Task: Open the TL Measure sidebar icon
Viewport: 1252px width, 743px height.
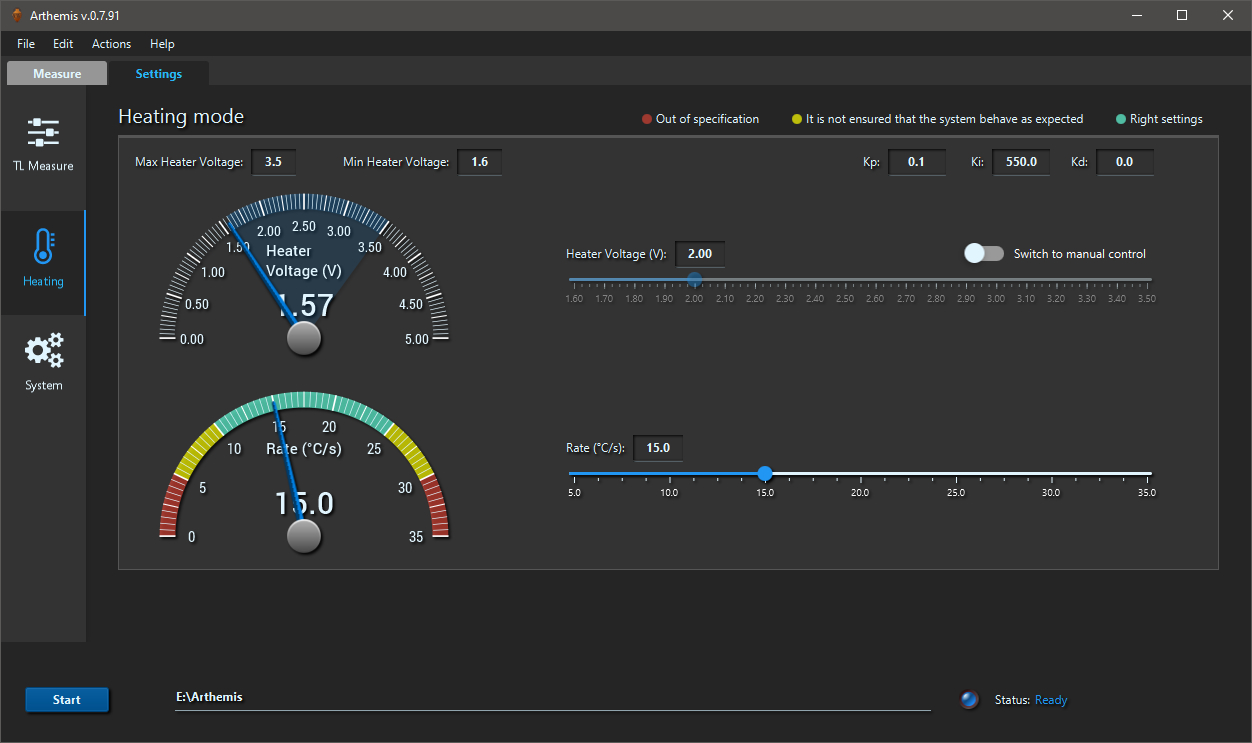Action: [43, 133]
